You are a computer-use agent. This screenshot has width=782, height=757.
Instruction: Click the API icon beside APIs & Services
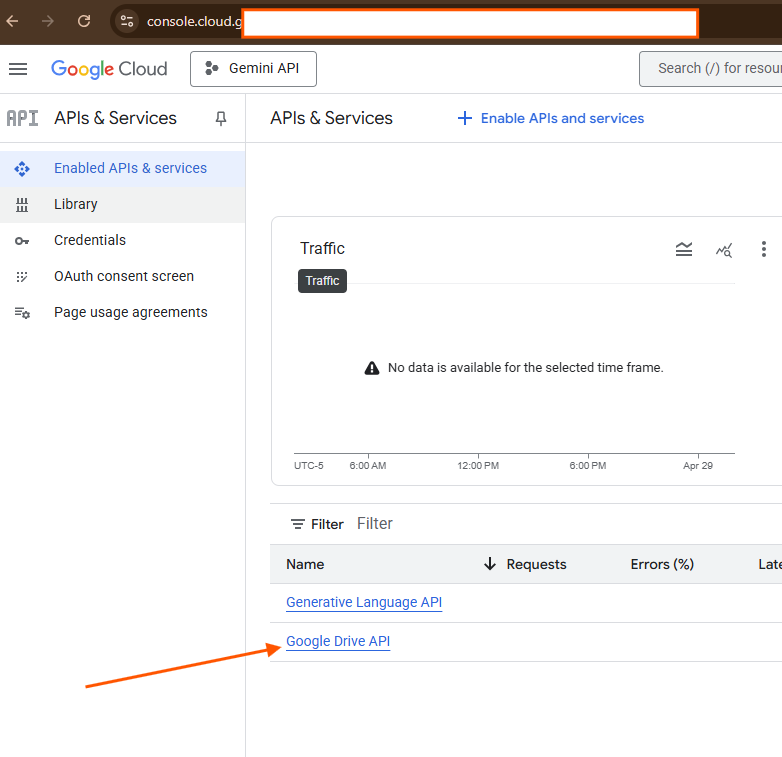[22, 118]
